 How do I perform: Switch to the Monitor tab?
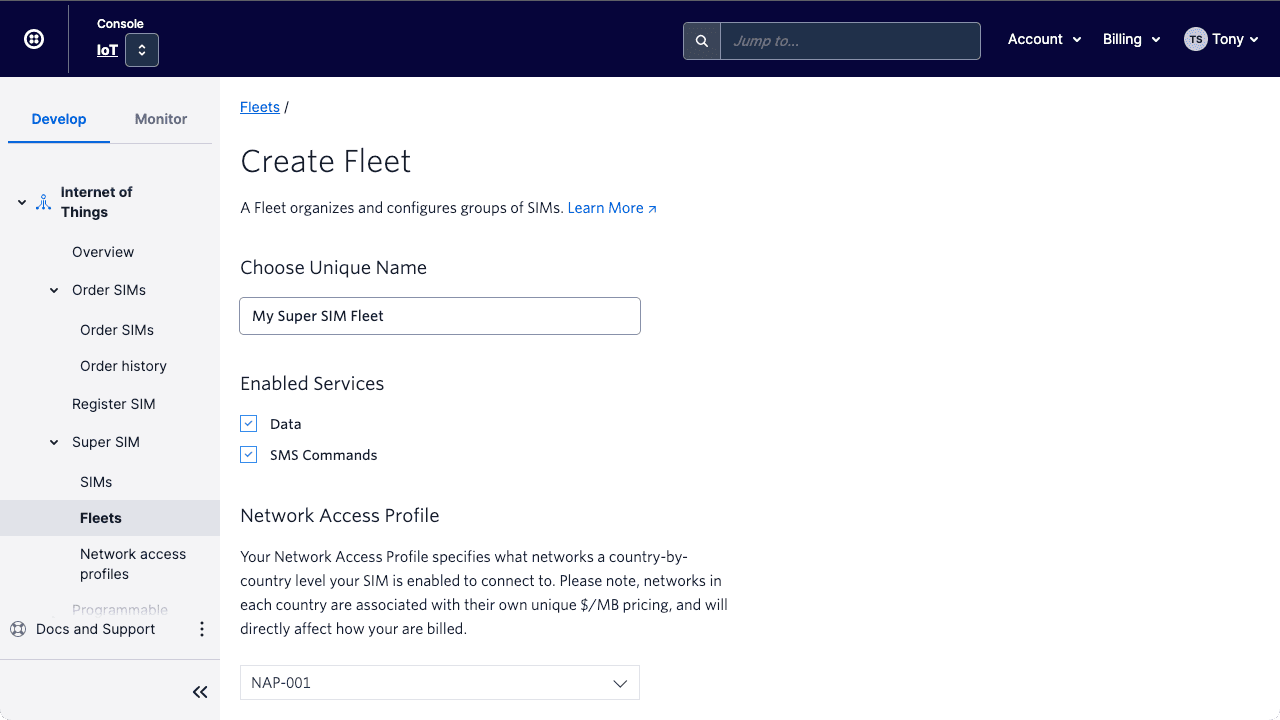(x=161, y=119)
